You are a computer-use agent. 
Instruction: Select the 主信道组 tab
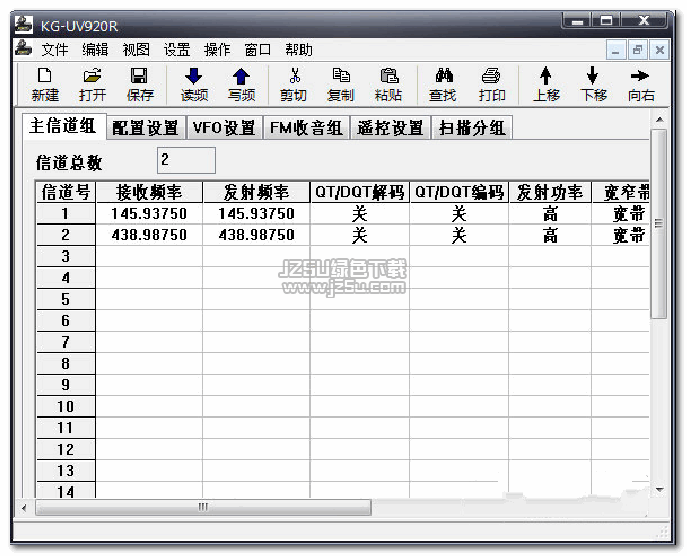click(x=64, y=126)
